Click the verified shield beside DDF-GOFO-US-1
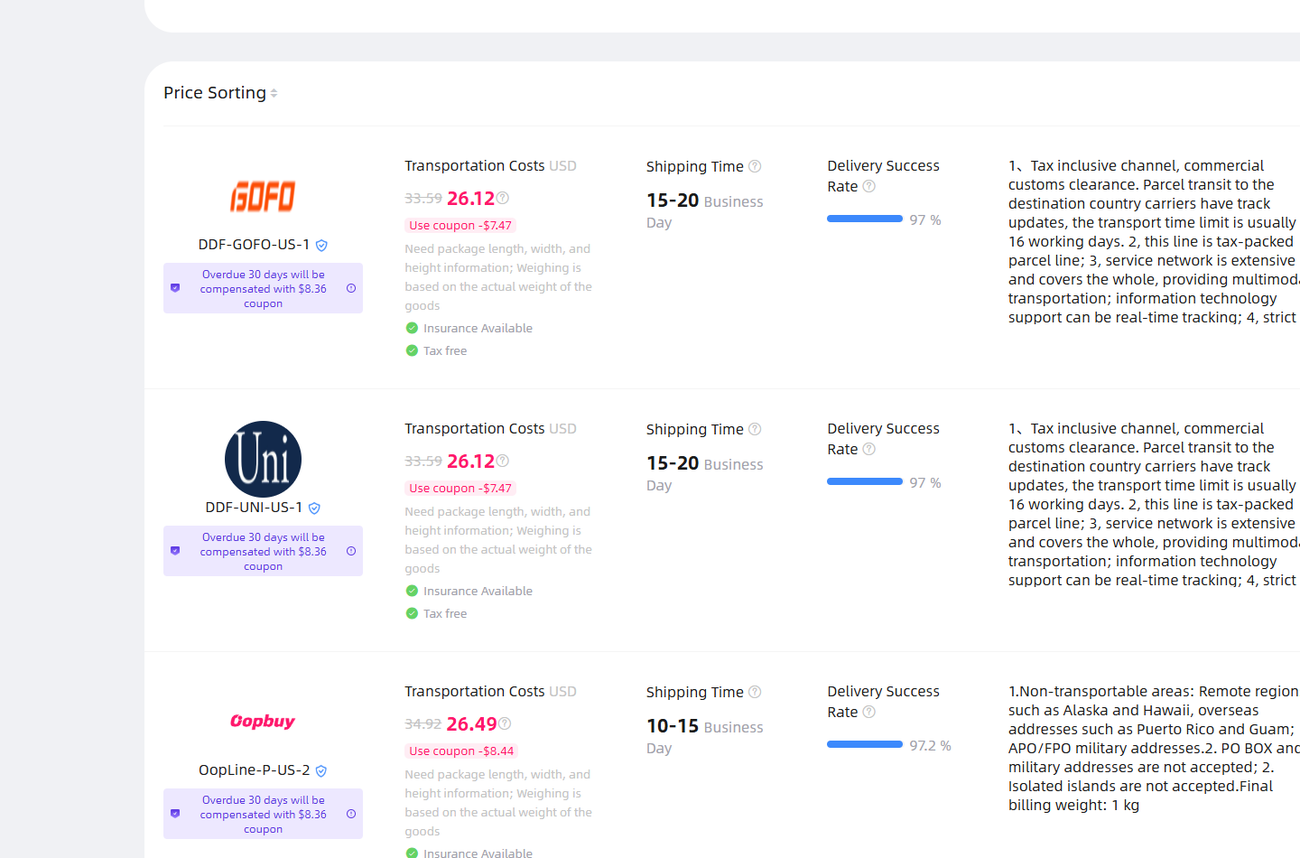Image resolution: width=1300 pixels, height=858 pixels. tap(322, 245)
